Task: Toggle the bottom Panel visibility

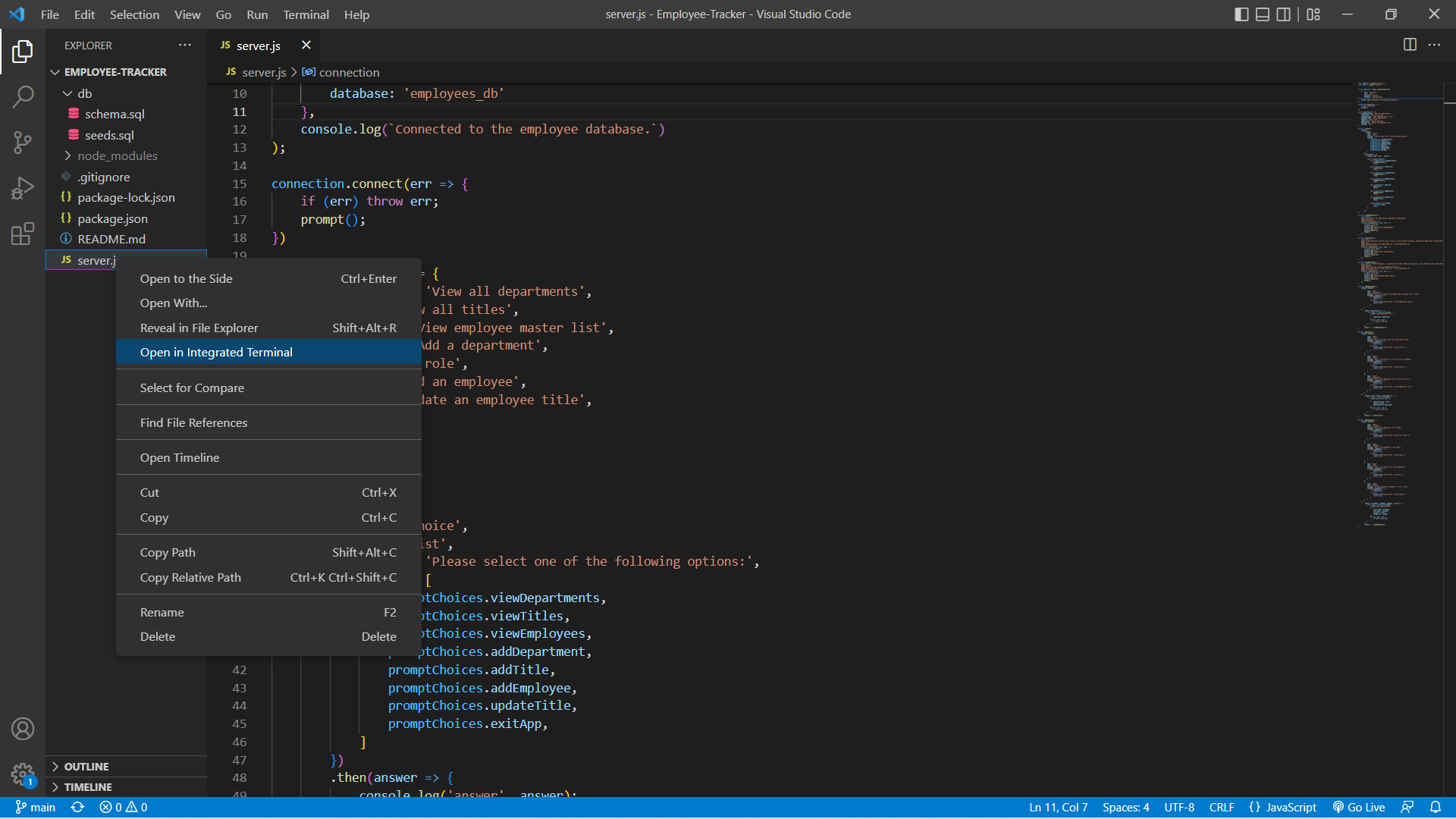Action: (x=1263, y=14)
